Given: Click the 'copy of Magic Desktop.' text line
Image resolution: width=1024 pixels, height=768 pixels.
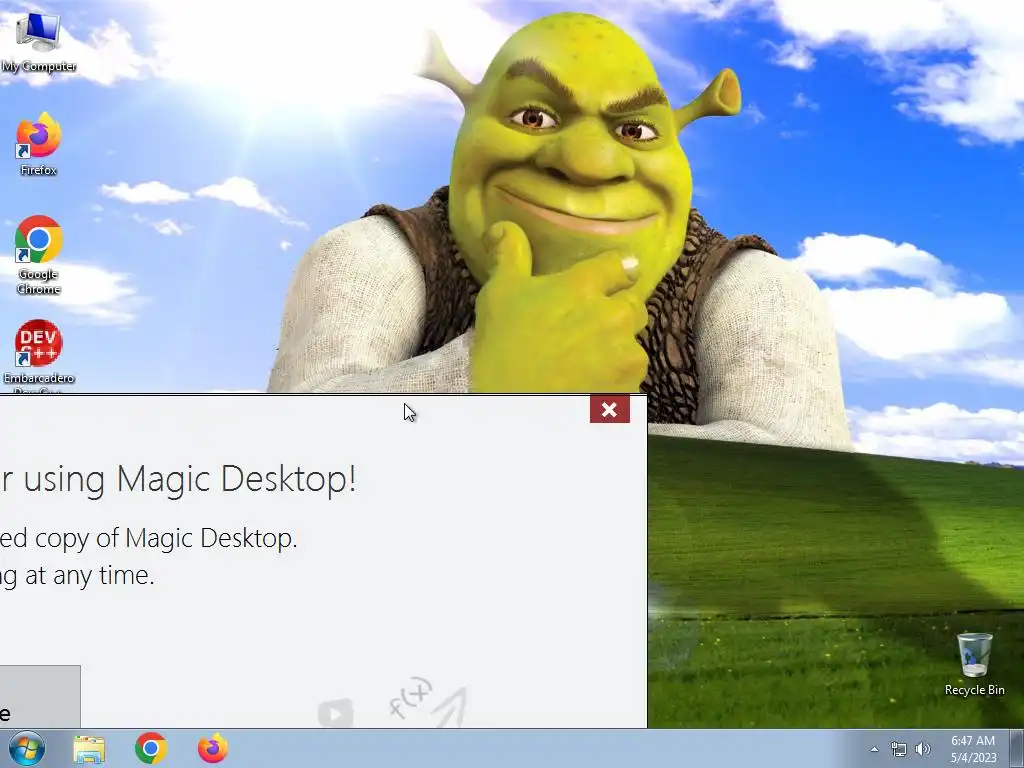Looking at the screenshot, I should pos(166,539).
